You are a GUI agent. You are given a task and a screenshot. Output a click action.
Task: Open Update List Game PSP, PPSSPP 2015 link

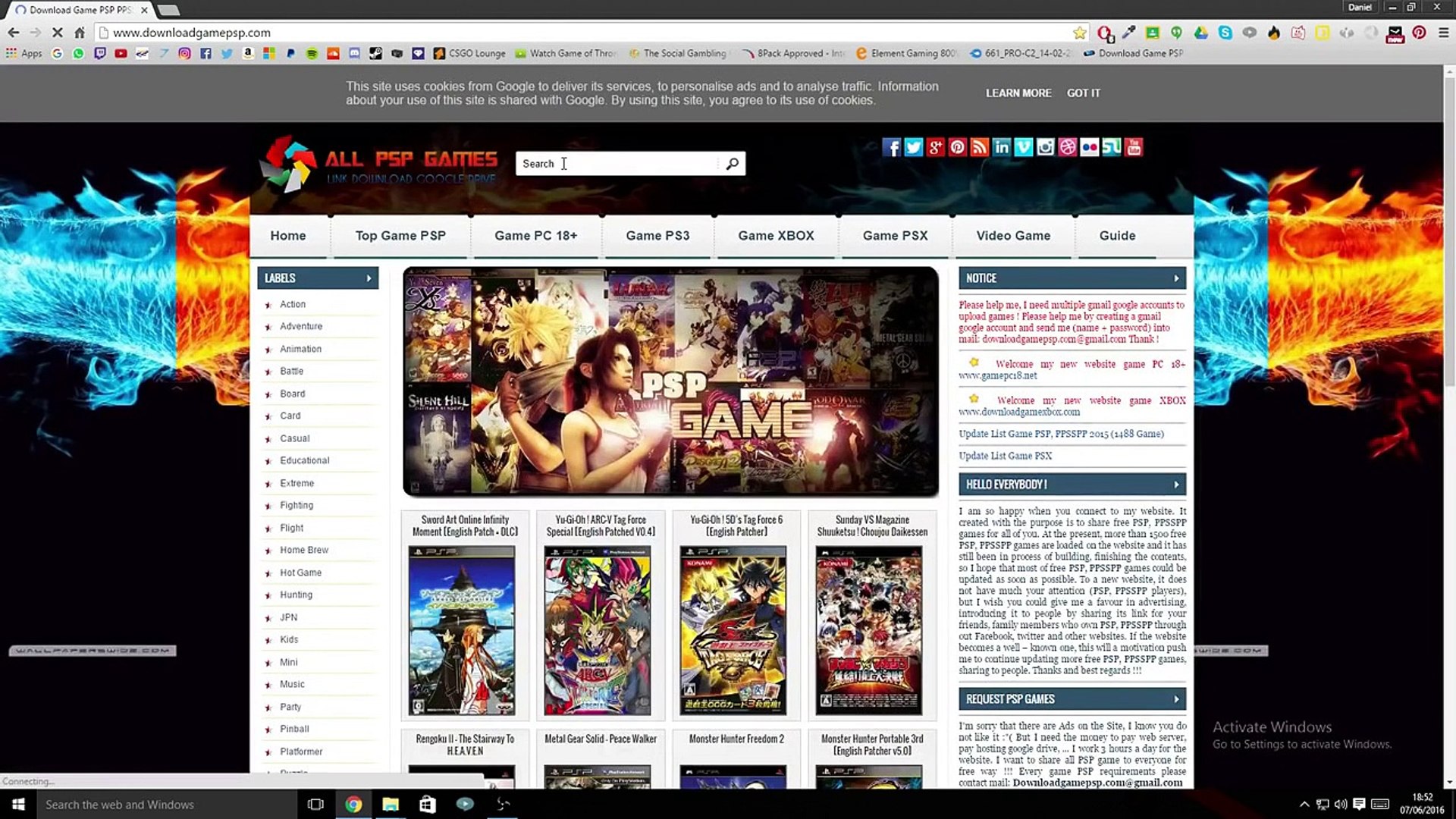point(1061,434)
